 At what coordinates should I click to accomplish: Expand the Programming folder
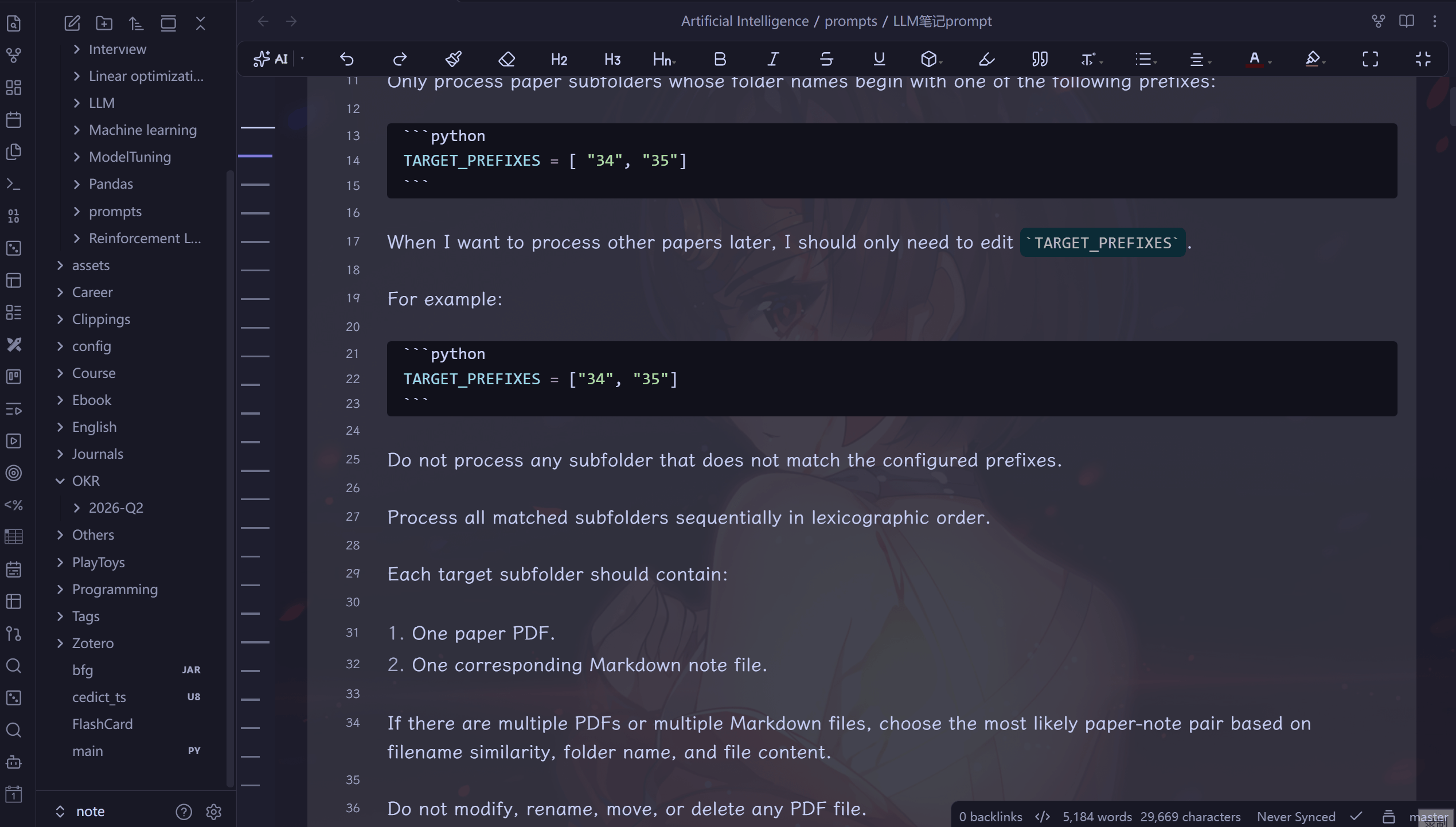coord(60,589)
